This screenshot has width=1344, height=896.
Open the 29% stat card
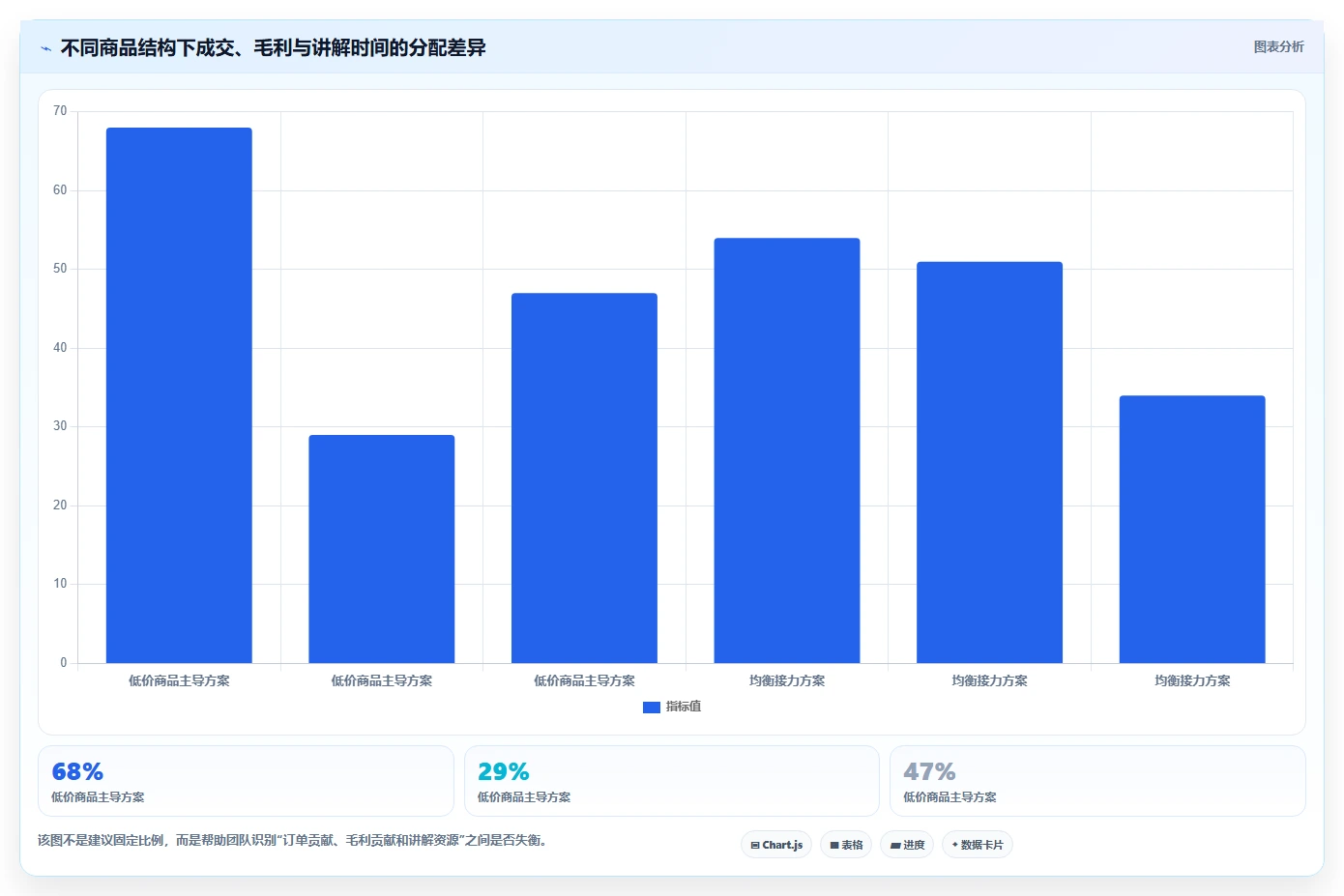tap(672, 781)
